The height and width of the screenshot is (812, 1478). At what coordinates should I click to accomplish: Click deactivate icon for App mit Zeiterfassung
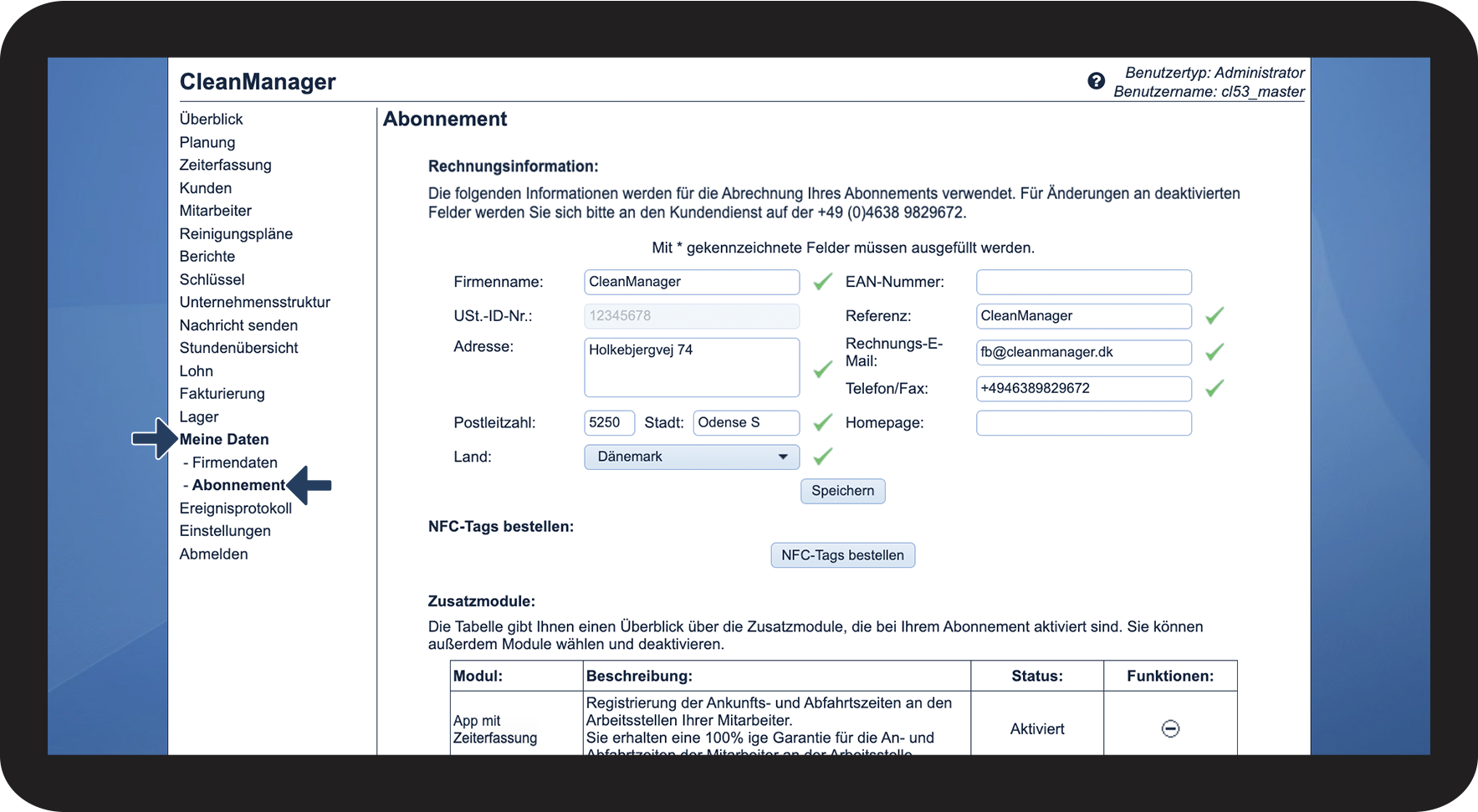(1170, 729)
